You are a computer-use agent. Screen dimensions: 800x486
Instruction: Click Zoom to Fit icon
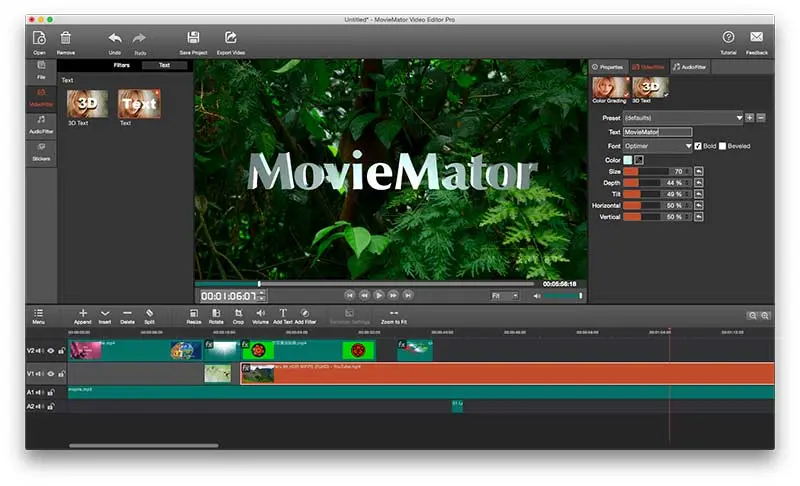point(394,313)
